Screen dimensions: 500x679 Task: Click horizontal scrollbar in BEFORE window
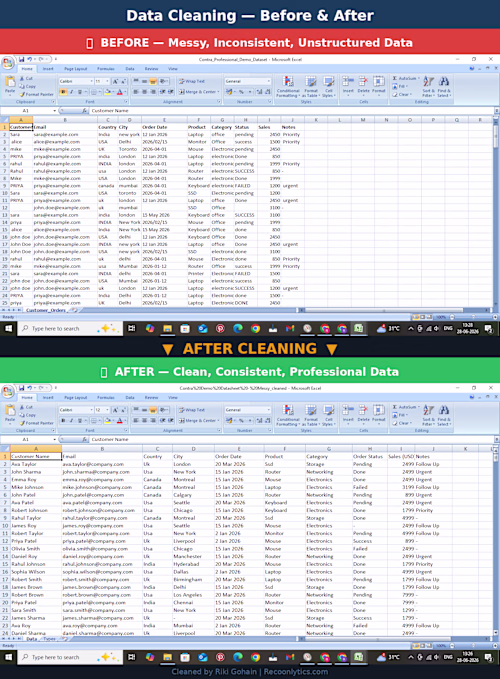(394, 310)
